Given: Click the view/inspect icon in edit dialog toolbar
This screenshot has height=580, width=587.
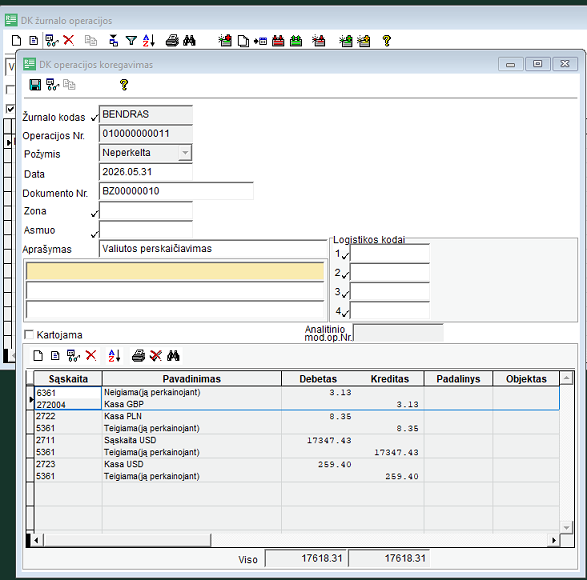Looking at the screenshot, I should coord(52,85).
